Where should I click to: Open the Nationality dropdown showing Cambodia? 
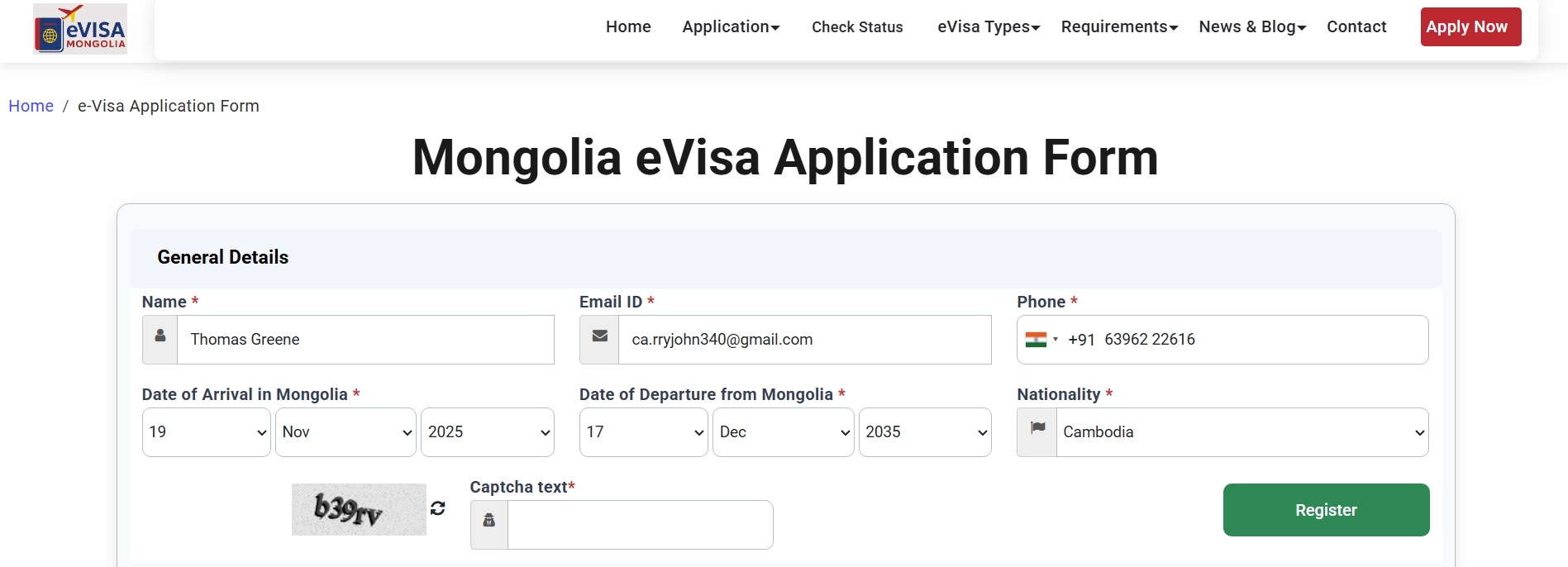pos(1242,432)
